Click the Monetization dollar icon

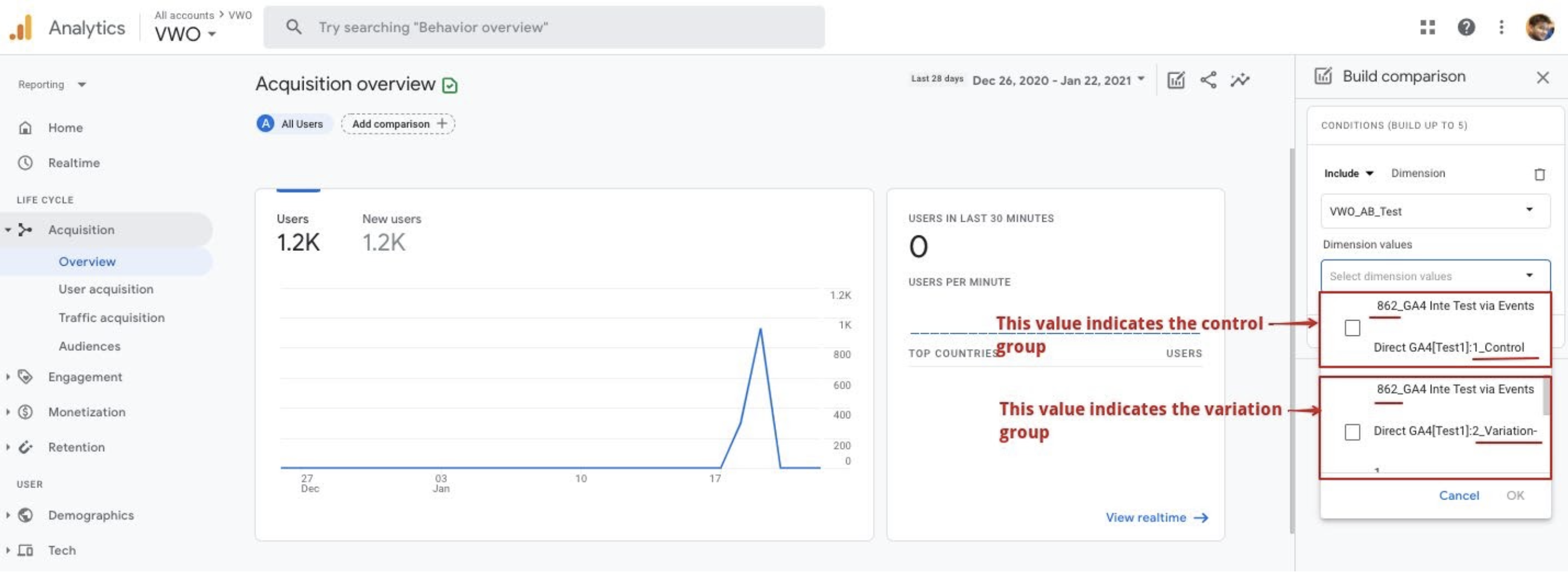(25, 413)
